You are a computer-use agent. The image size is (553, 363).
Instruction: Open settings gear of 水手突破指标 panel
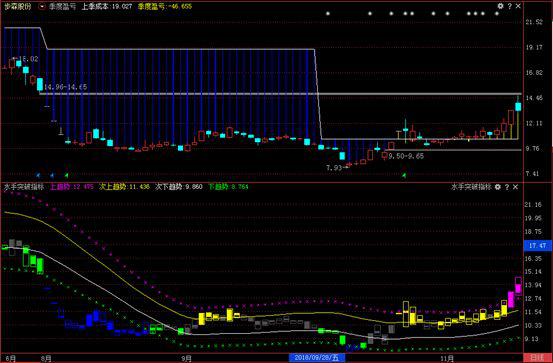pyautogui.click(x=498, y=187)
